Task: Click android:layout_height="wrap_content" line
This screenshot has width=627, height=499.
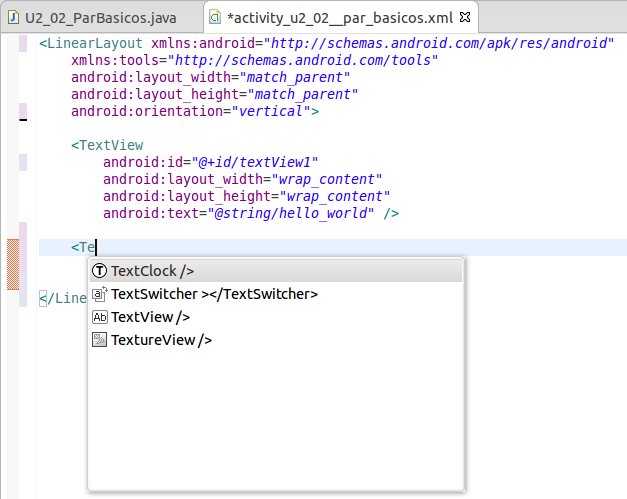Action: (x=246, y=196)
